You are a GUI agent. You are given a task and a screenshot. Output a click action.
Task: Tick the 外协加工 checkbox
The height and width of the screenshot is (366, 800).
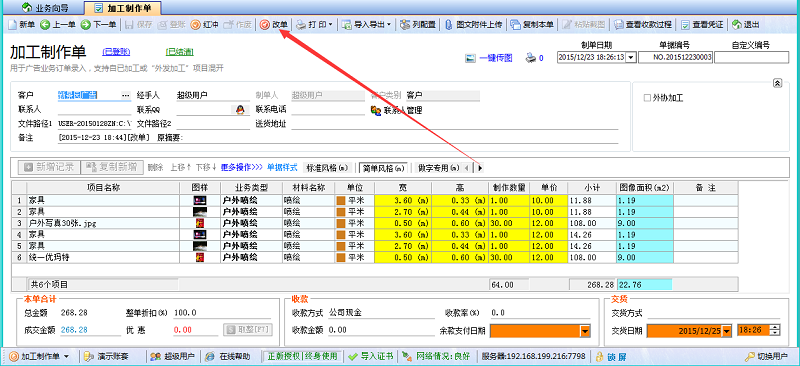tap(647, 98)
